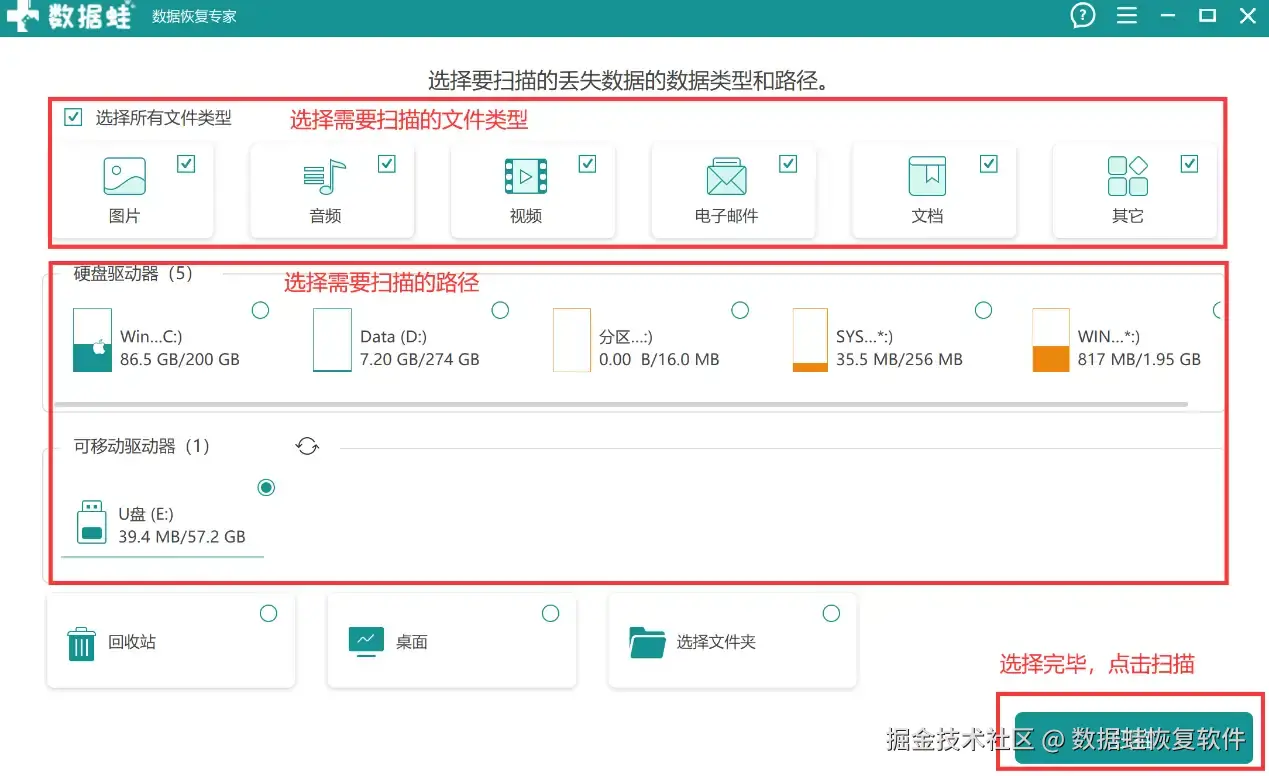1269x776 pixels.
Task: Select the Win C: drive radio button
Action: point(260,310)
